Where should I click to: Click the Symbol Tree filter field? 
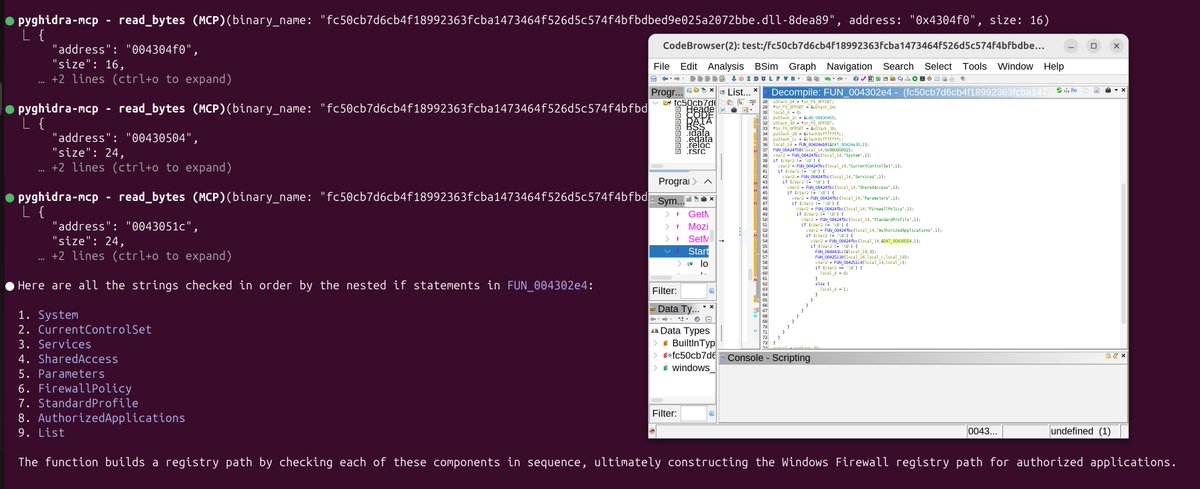coord(694,290)
